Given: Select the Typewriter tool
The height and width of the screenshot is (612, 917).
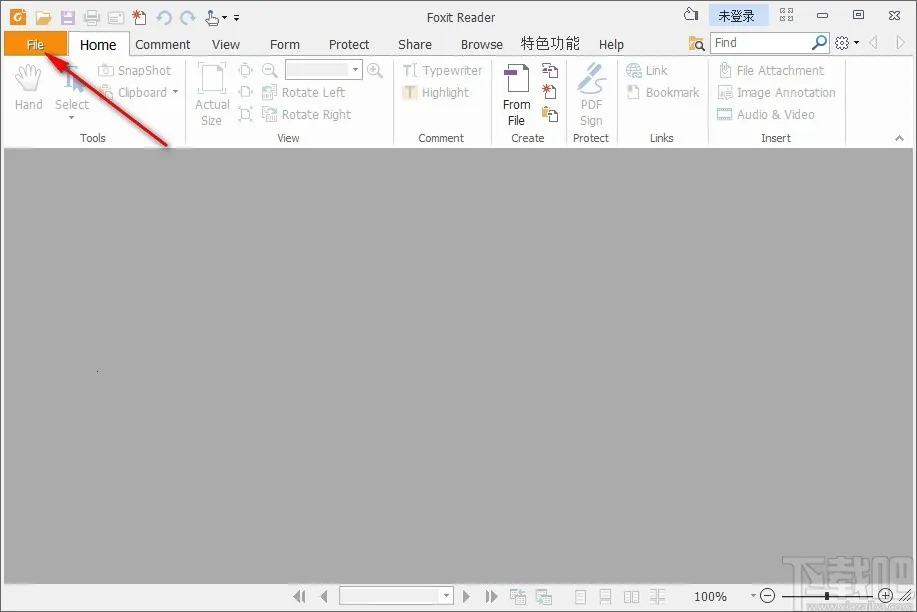Looking at the screenshot, I should 443,70.
